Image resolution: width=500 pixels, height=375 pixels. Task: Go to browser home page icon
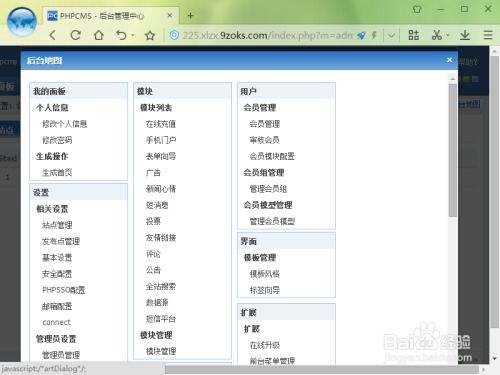click(x=99, y=35)
